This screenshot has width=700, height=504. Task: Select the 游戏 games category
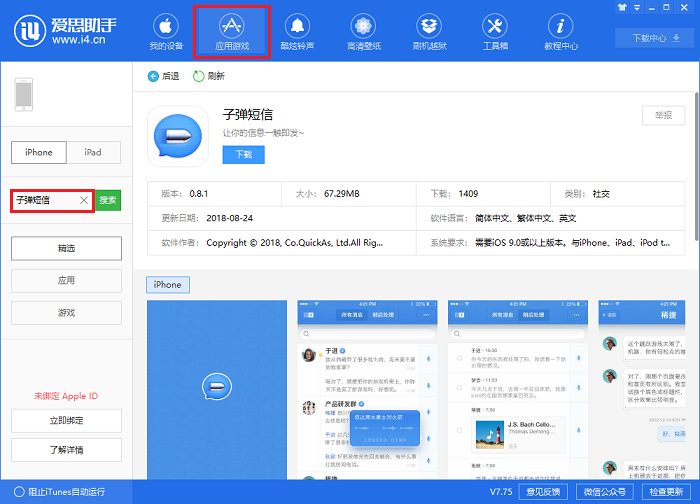pyautogui.click(x=67, y=313)
